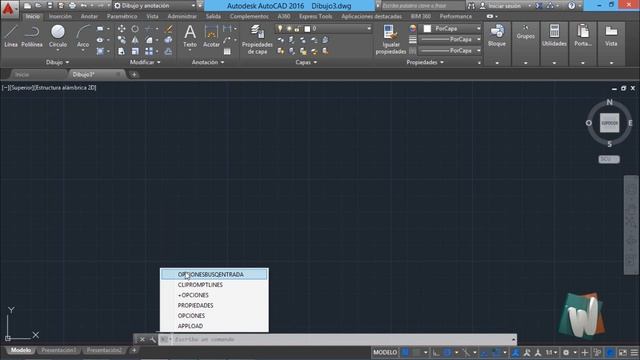The height and width of the screenshot is (360, 640).
Task: Select the Línea drawing tool
Action: [x=11, y=36]
